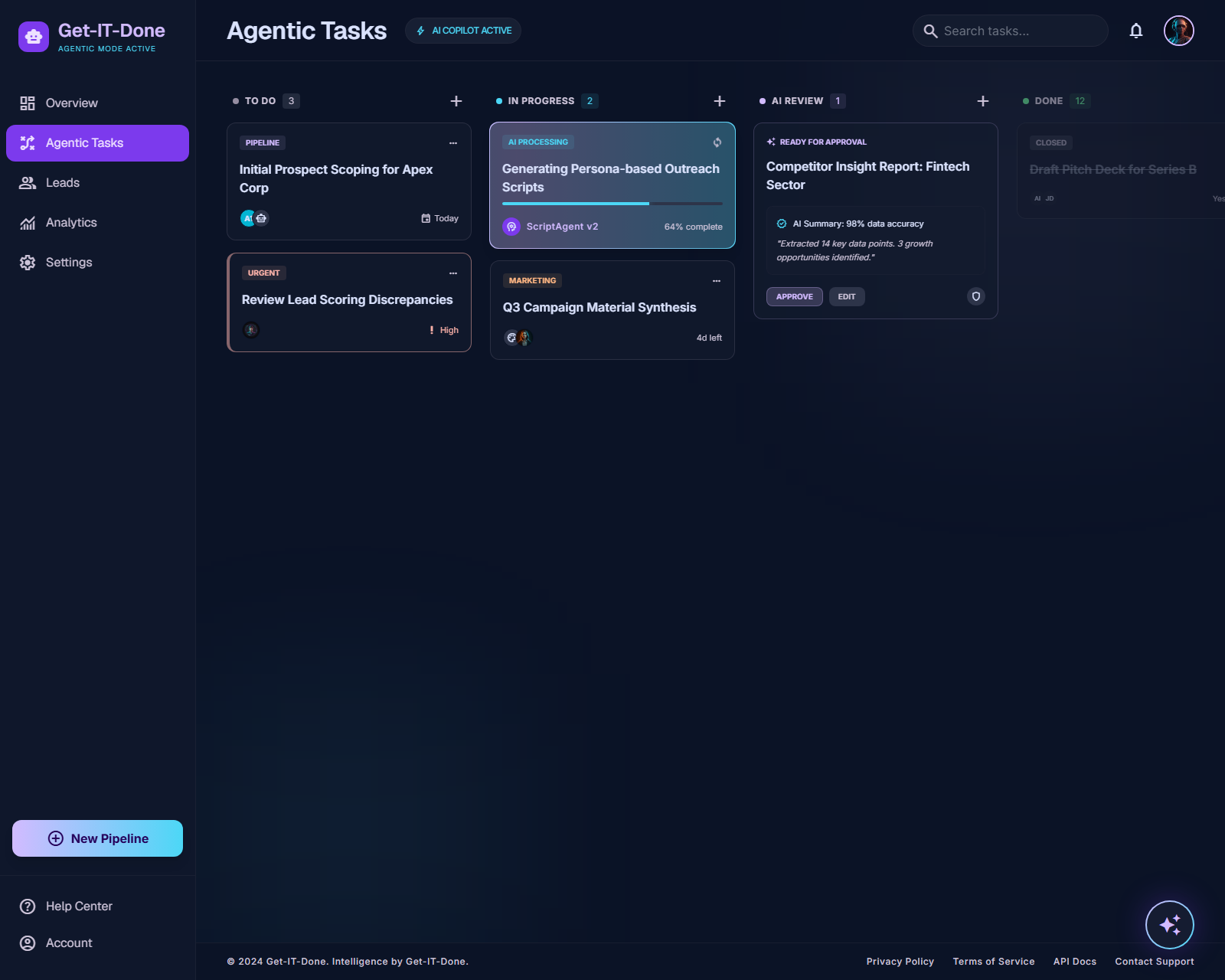The width and height of the screenshot is (1225, 980).
Task: Click the verified icon beside AI Summary
Action: pyautogui.click(x=782, y=224)
